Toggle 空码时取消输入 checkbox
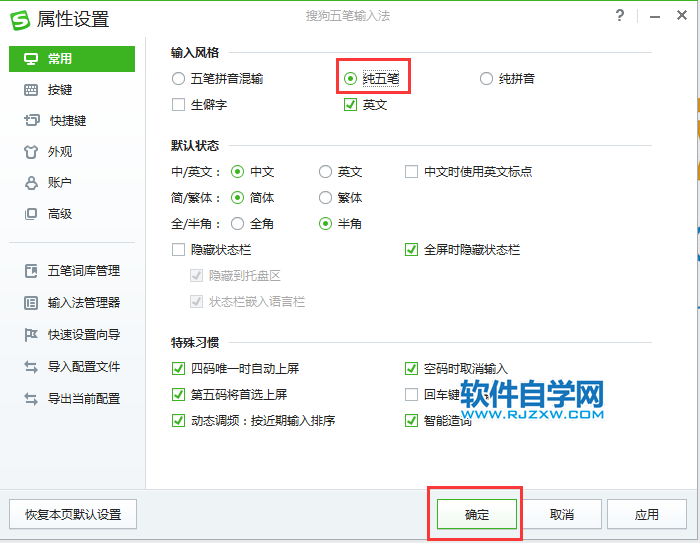The image size is (700, 543). pyautogui.click(x=411, y=369)
